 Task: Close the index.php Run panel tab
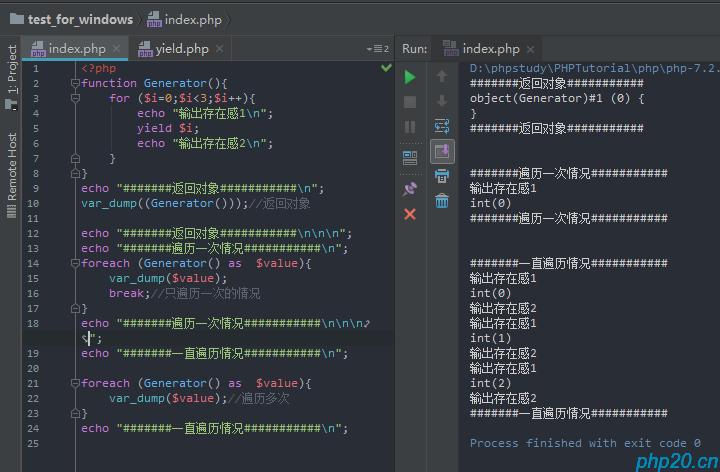530,49
